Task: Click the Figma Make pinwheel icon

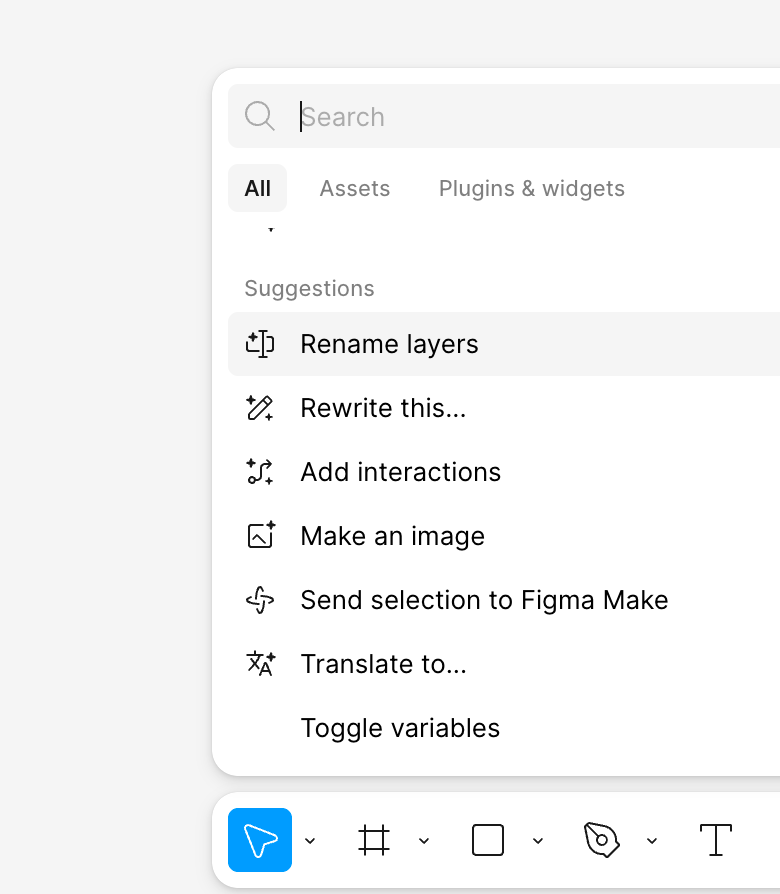Action: [x=260, y=600]
